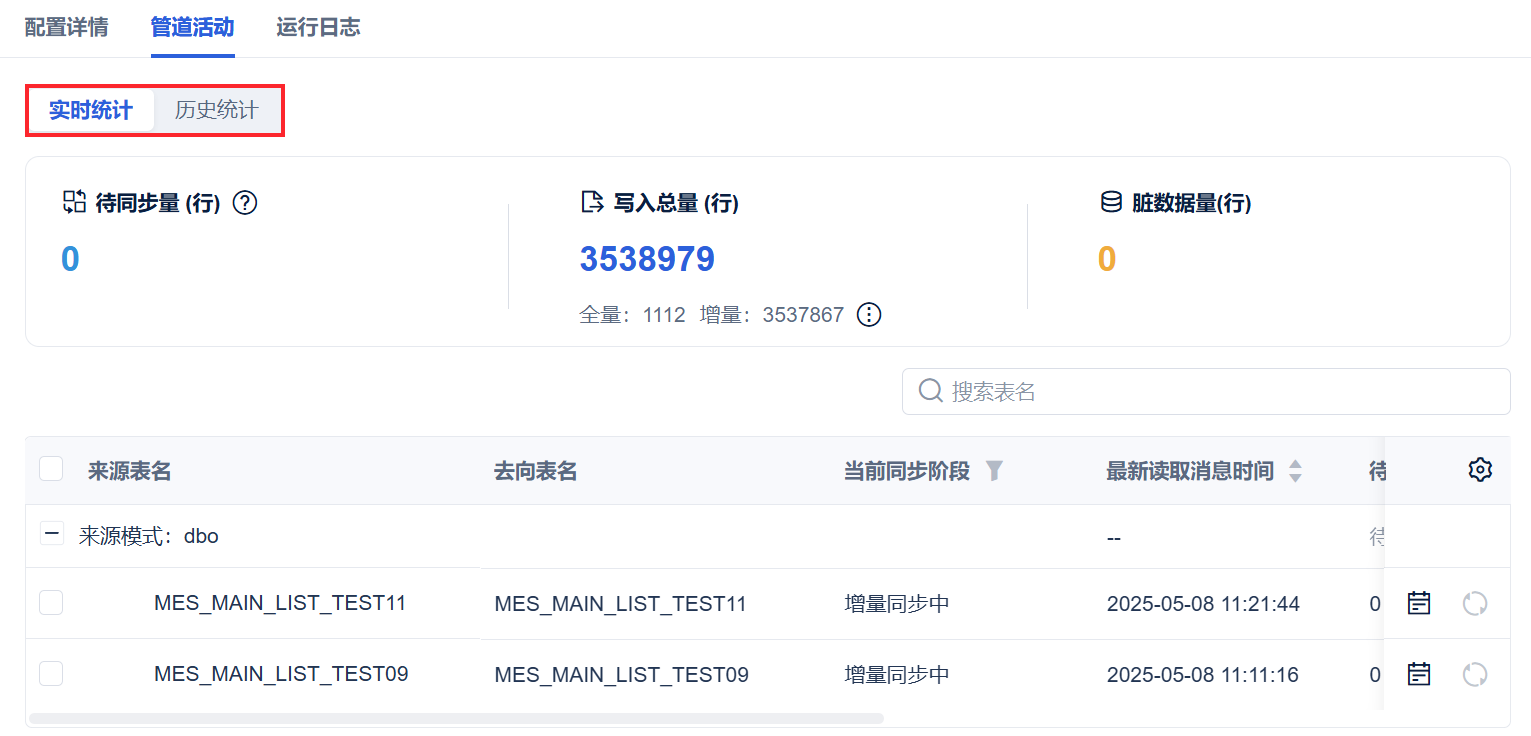
Task: Select the 管道活动 tab
Action: [192, 27]
